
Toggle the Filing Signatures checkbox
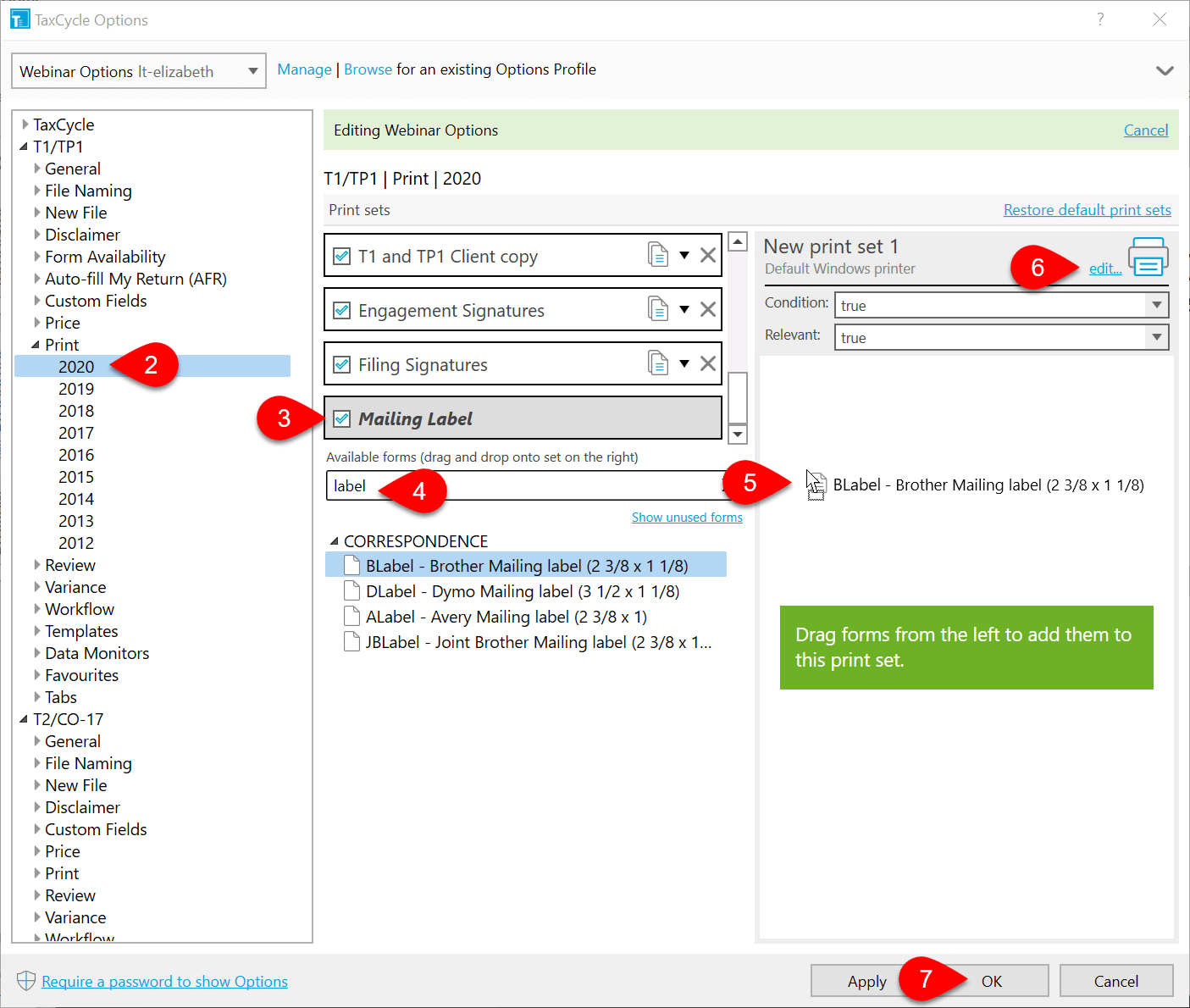pyautogui.click(x=342, y=364)
